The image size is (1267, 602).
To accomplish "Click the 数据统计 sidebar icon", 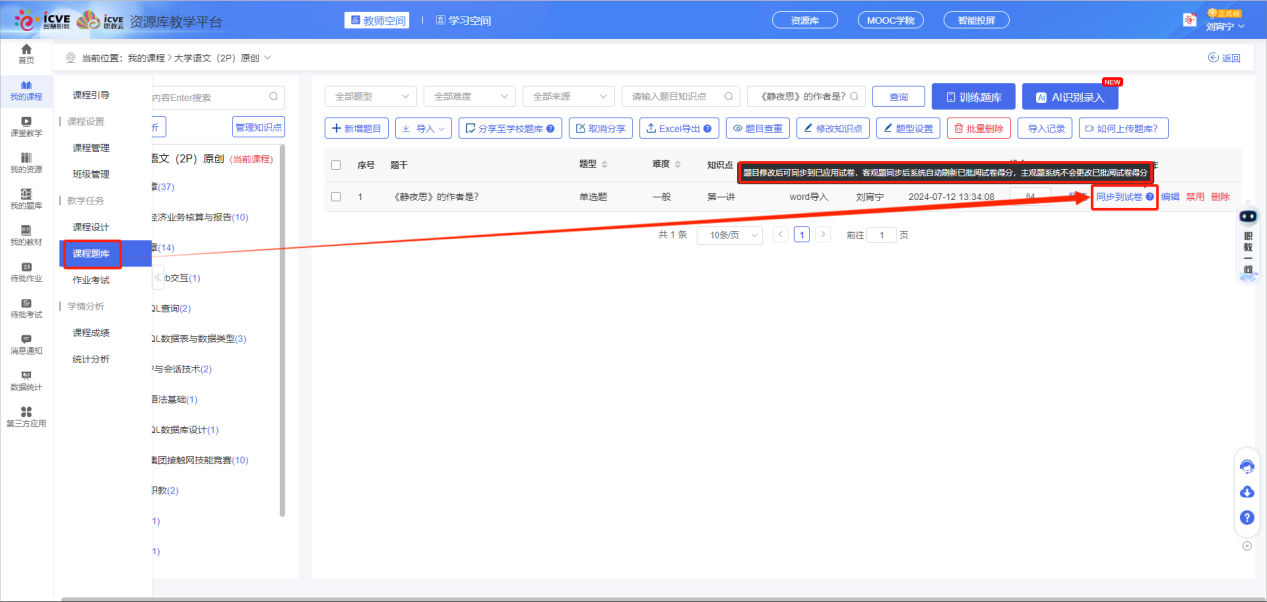I will coord(26,380).
